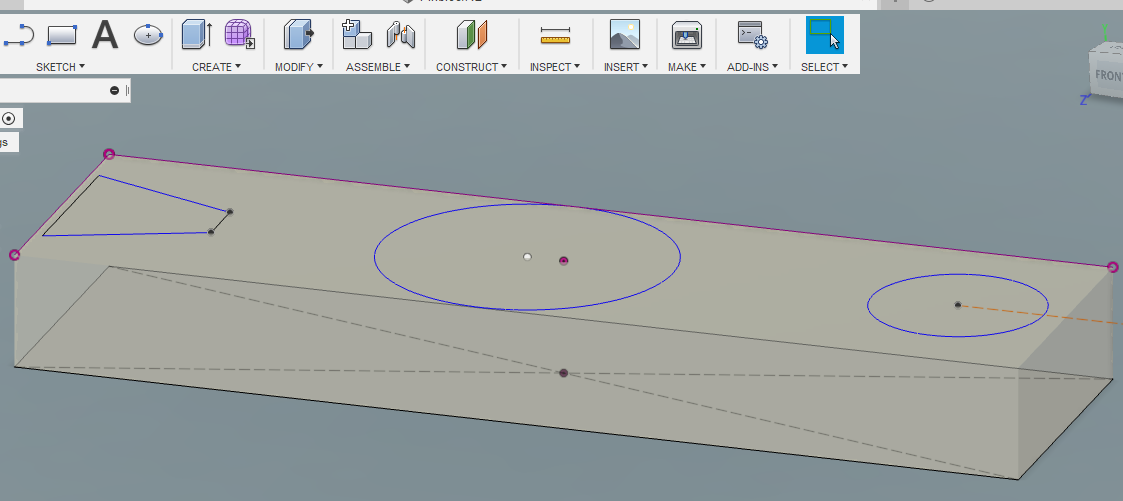Open the SELECT dropdown menu
The width and height of the screenshot is (1123, 501).
click(x=824, y=67)
